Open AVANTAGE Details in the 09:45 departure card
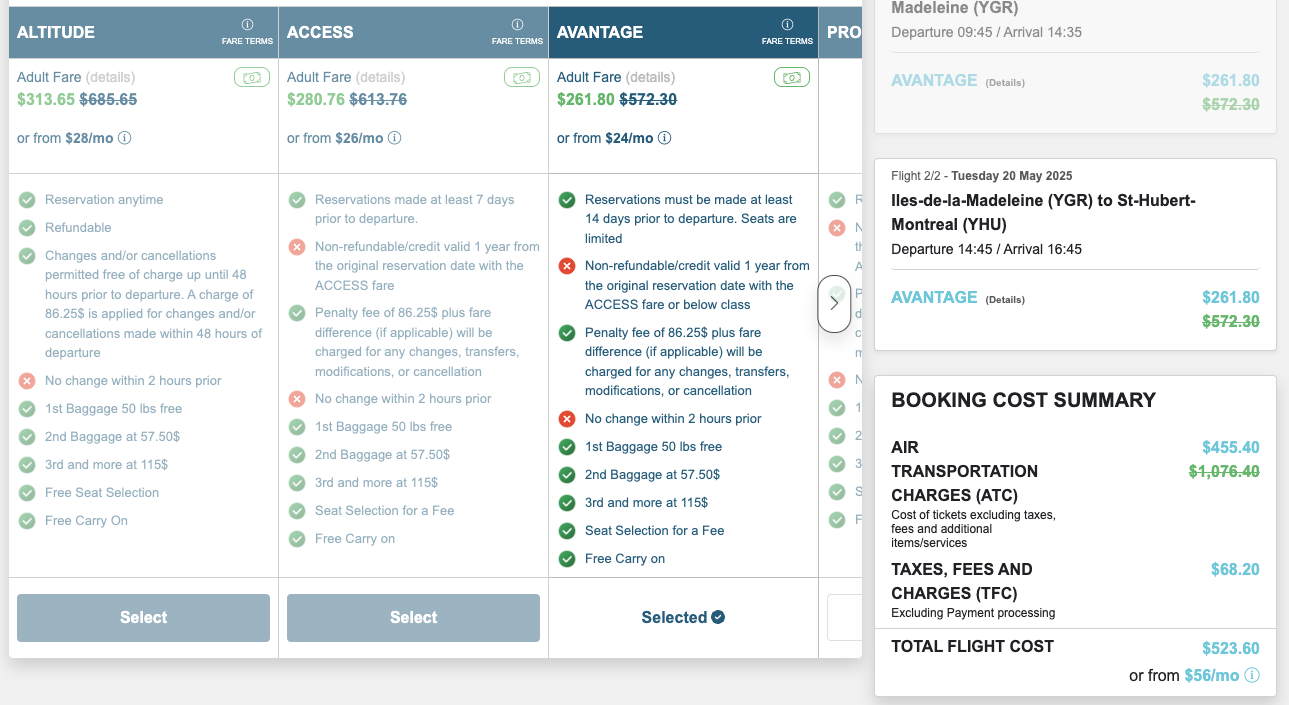The image size is (1289, 705). click(x=1005, y=83)
